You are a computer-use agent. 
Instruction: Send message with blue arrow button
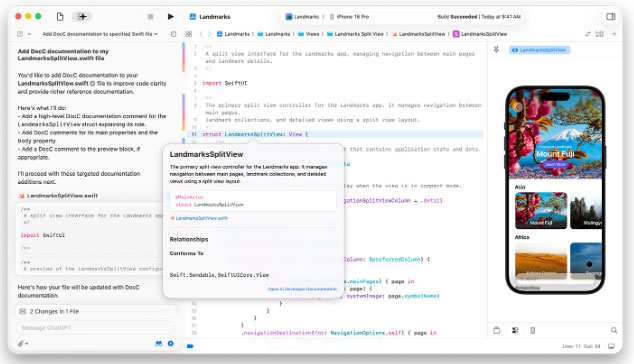coord(171,343)
